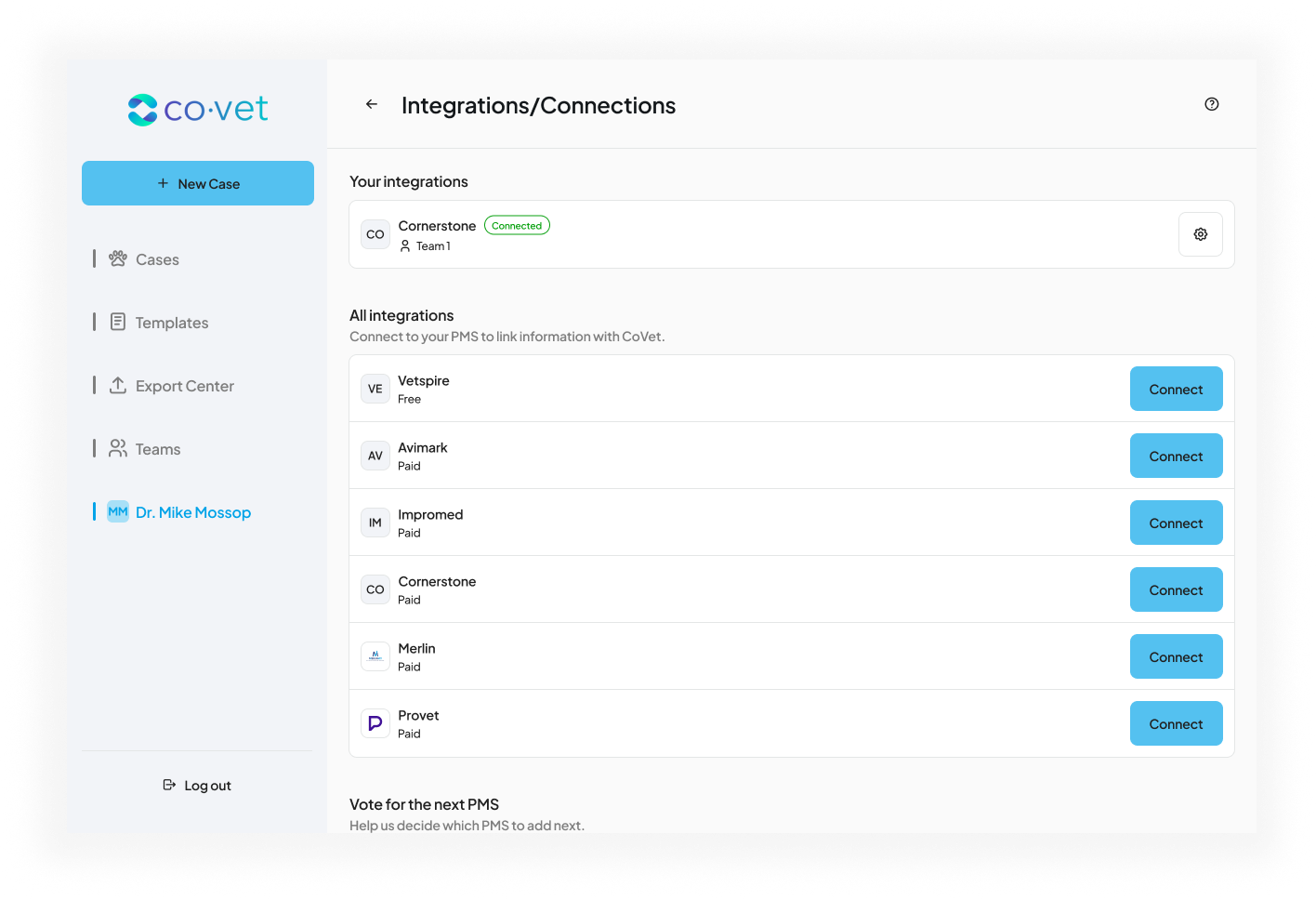Connect the Vetspire integration
Screen dimensions: 1316x900
(x=1177, y=389)
